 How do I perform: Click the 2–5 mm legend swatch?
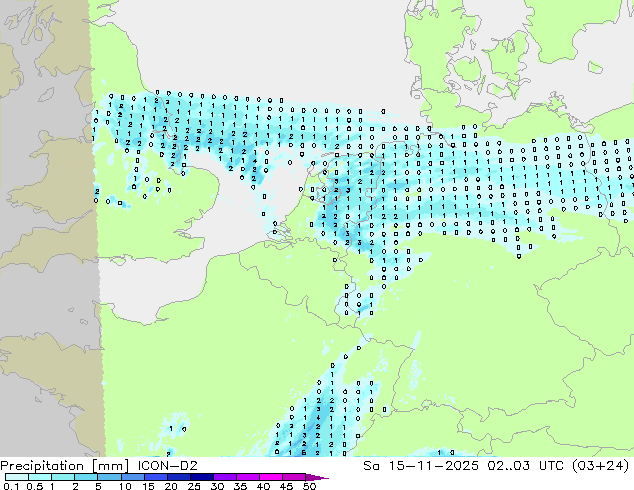(x=86, y=477)
